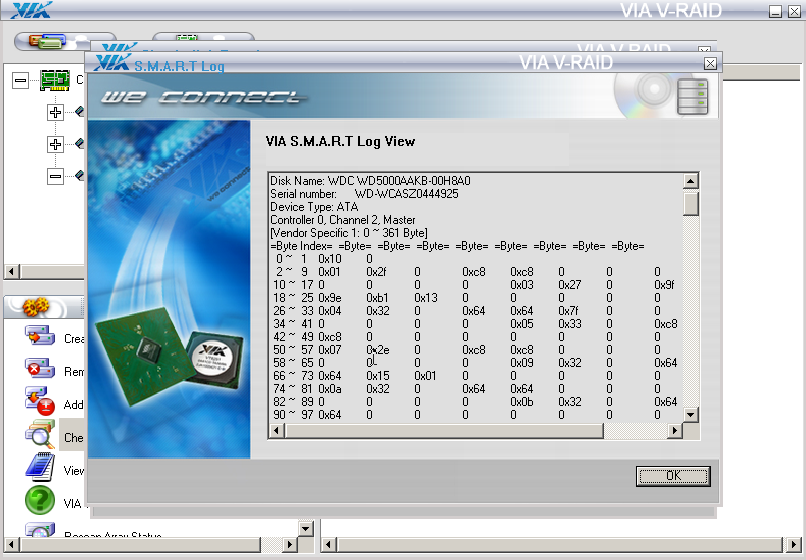
Task: Click the log view scroll-left arrow
Action: 277,430
